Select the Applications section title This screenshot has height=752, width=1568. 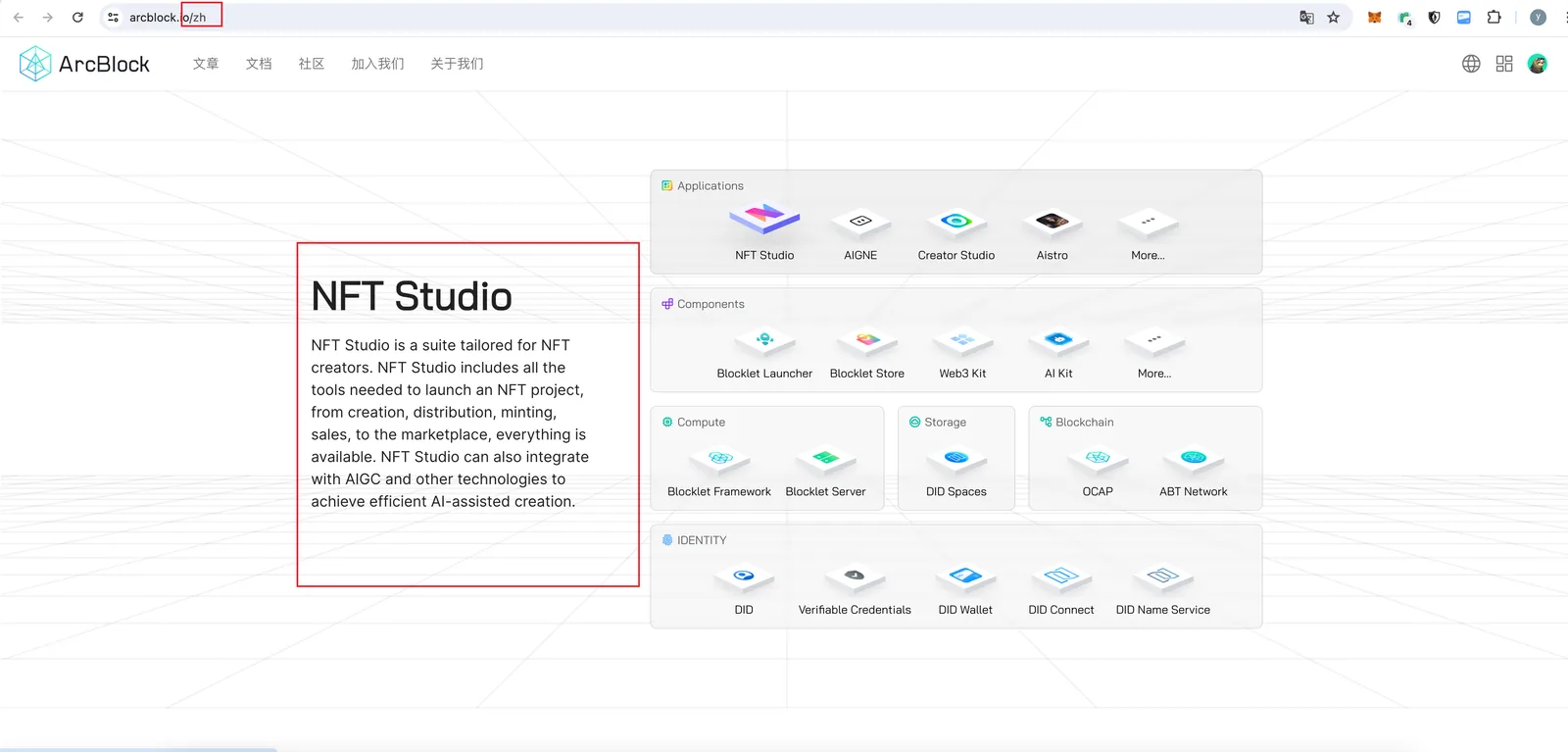point(710,186)
